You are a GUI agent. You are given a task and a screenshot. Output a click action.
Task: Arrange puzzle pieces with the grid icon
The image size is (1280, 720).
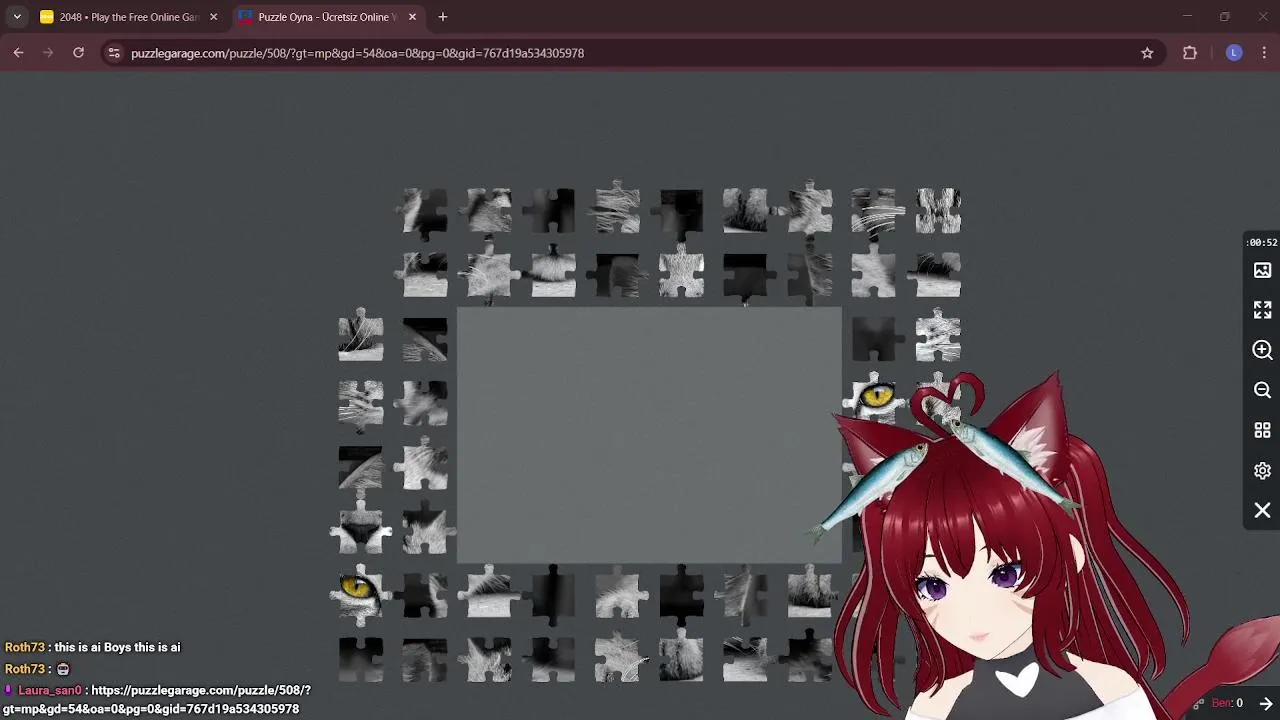coord(1262,430)
